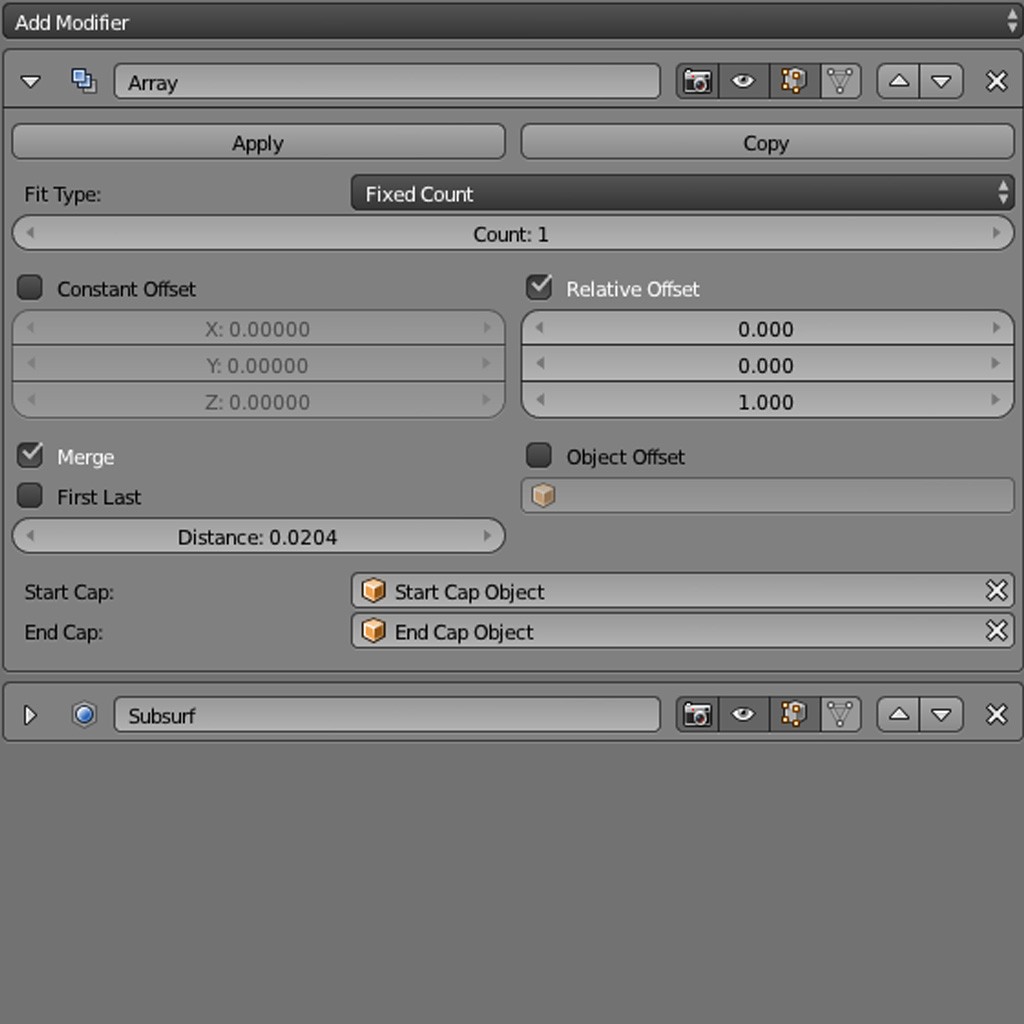Screen dimensions: 1024x1024
Task: Clear the End Cap Object with the X
Action: tap(996, 631)
